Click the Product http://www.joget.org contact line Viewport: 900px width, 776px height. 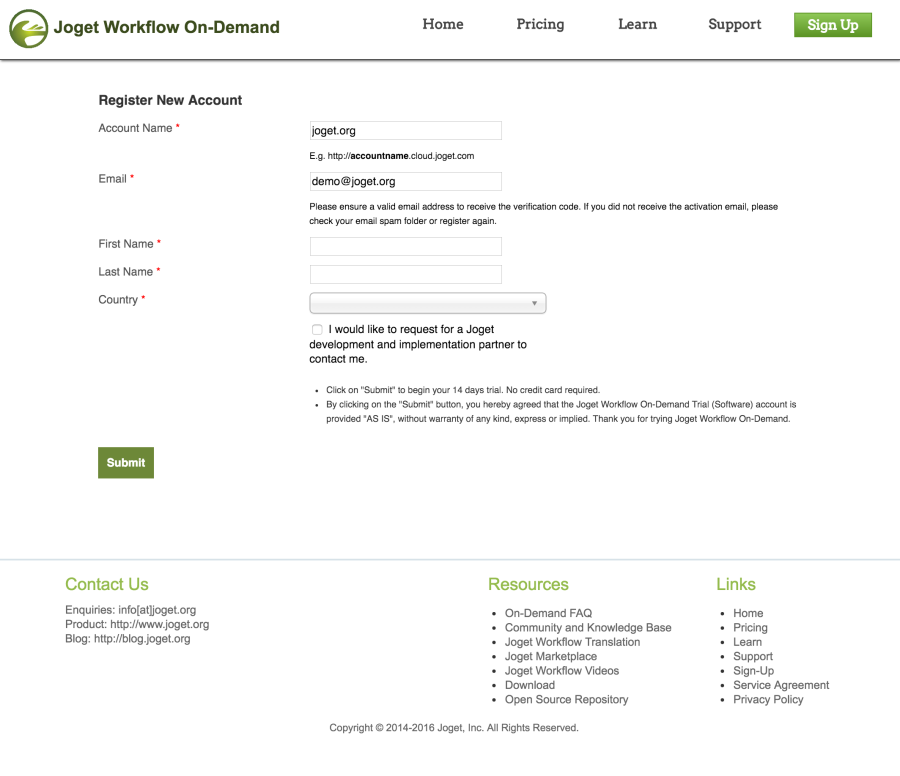pyautogui.click(x=137, y=624)
